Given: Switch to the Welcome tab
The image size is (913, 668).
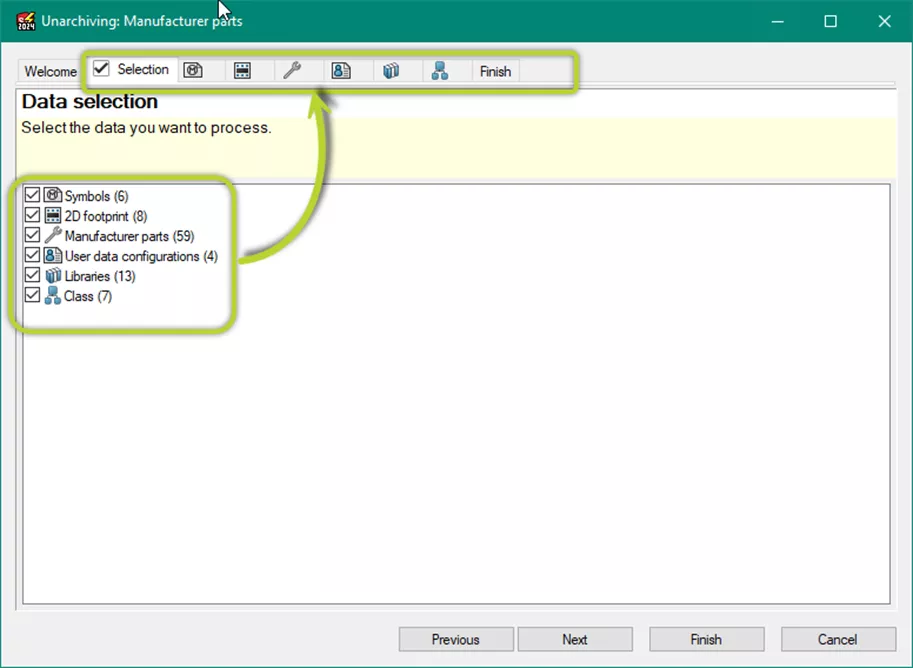Looking at the screenshot, I should (48, 71).
